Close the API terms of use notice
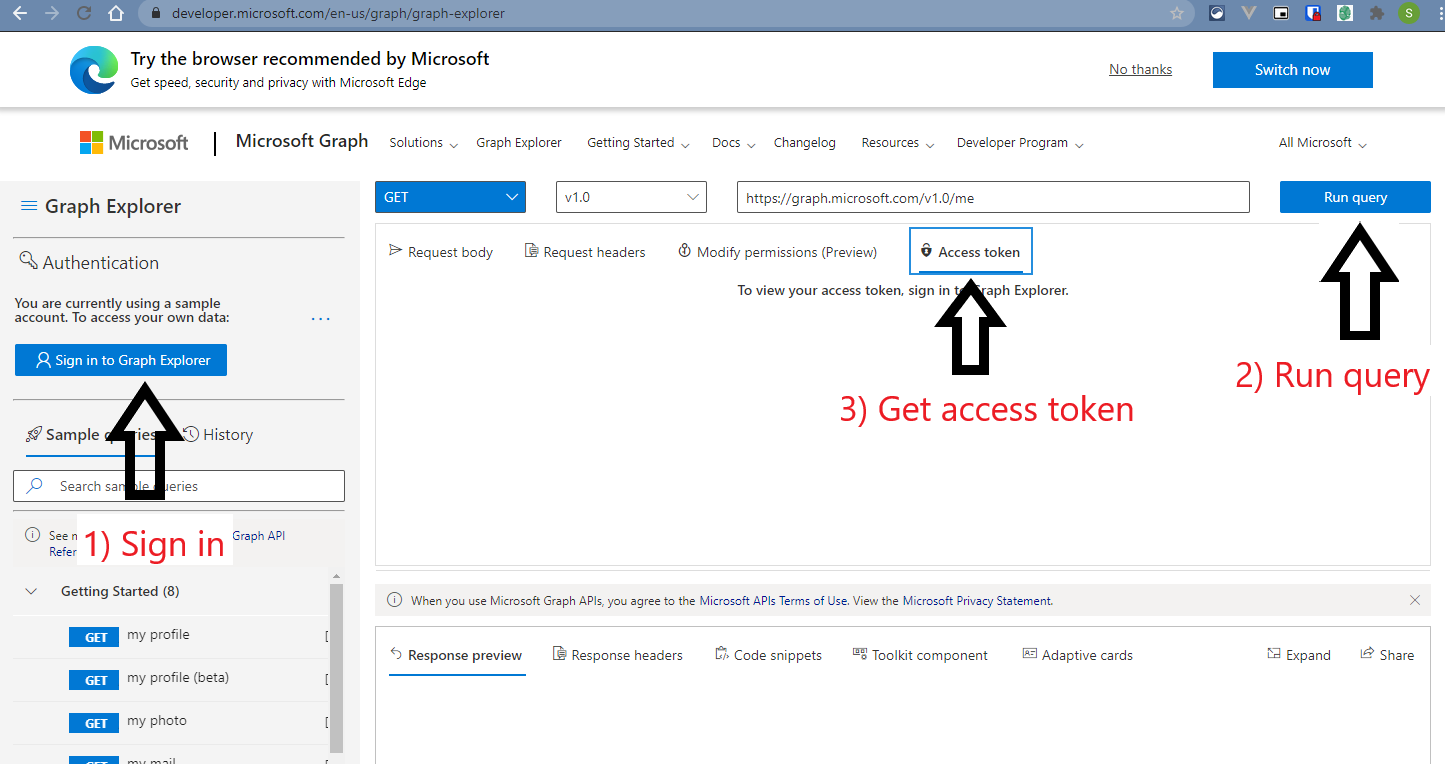Screen dimensions: 1445x764 1415,600
